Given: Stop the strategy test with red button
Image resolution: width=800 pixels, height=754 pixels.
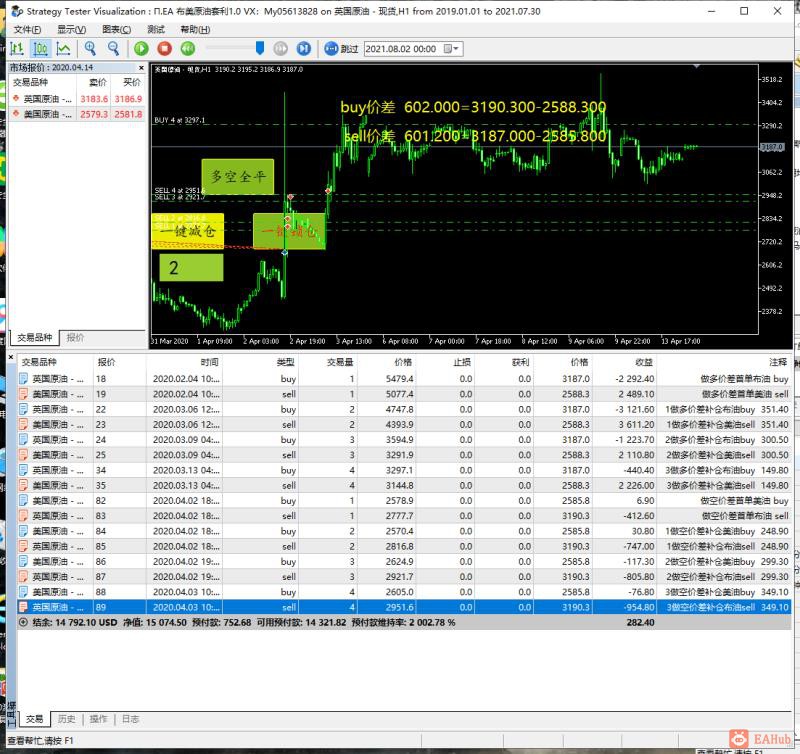Looking at the screenshot, I should click(164, 48).
